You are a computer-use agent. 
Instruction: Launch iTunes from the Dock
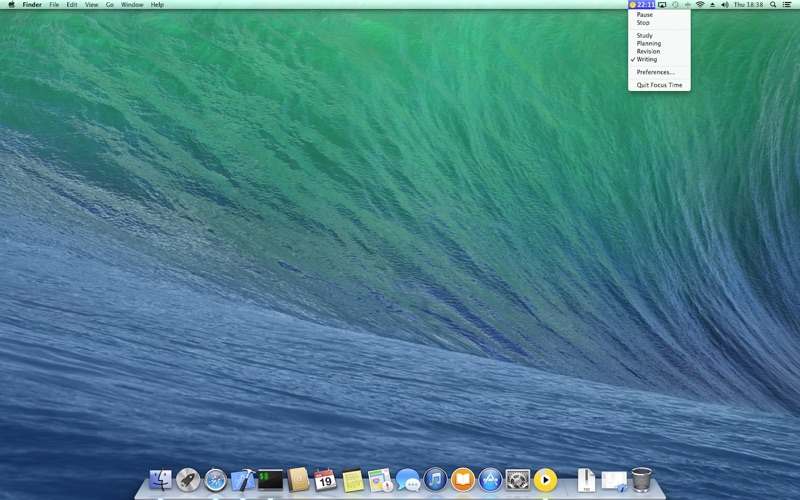click(x=435, y=480)
